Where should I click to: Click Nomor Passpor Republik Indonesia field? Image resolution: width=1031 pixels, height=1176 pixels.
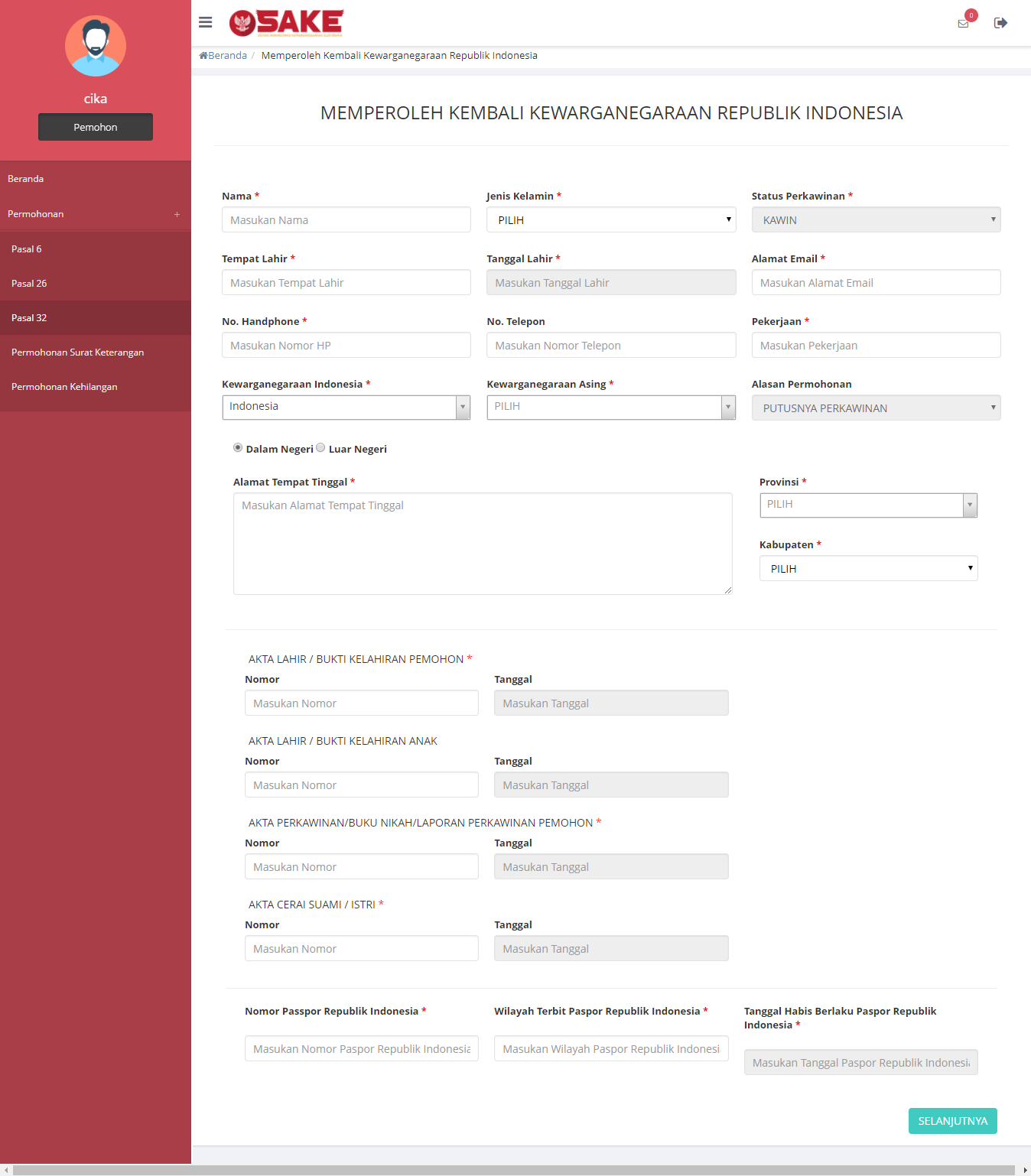coord(361,1048)
